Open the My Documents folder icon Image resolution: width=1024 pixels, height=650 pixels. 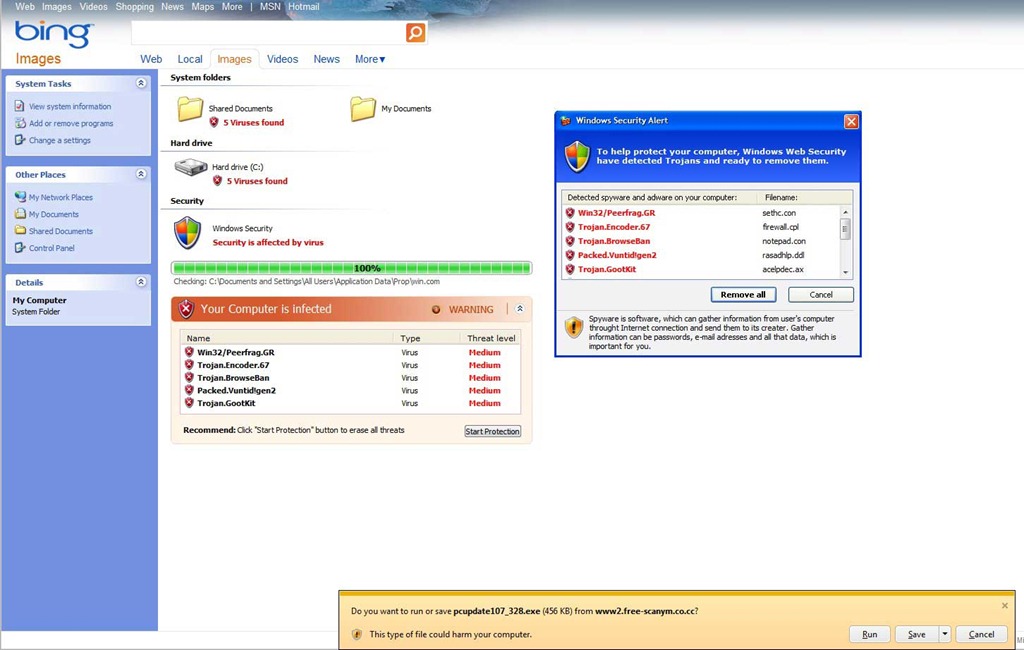362,109
